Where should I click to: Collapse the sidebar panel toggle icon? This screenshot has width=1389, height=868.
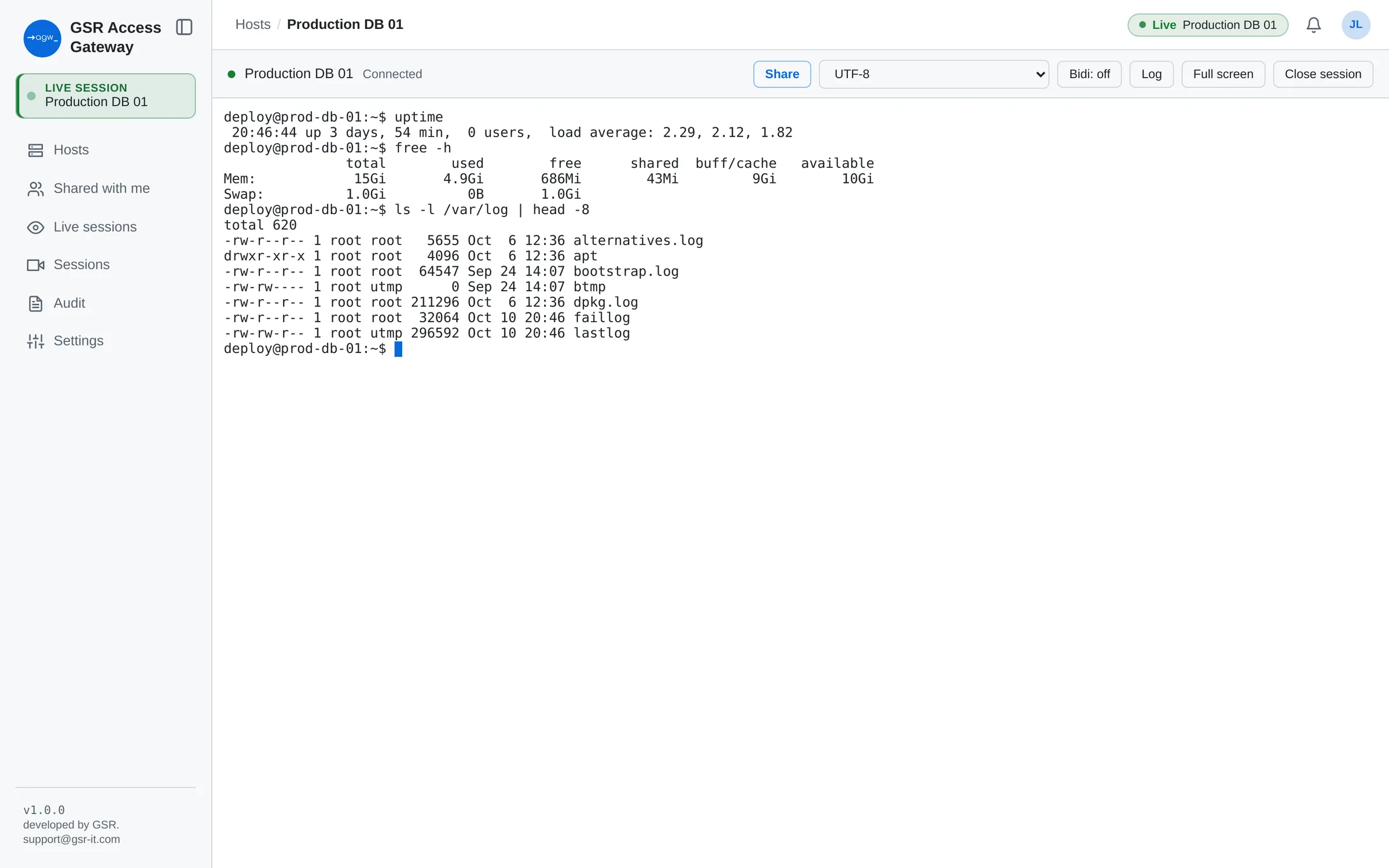click(x=184, y=27)
